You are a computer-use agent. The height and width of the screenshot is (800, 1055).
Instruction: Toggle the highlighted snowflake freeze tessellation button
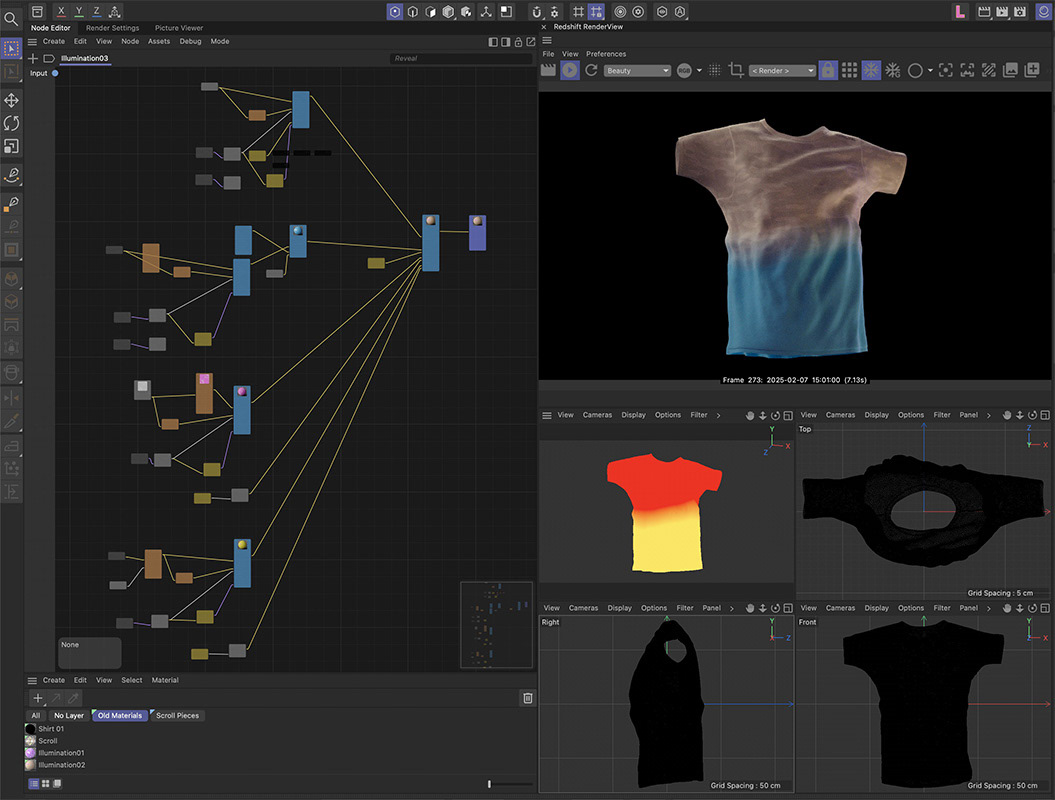[x=871, y=70]
